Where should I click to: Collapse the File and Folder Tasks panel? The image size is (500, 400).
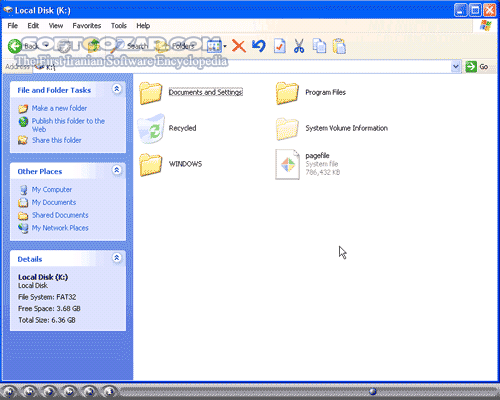(x=117, y=89)
